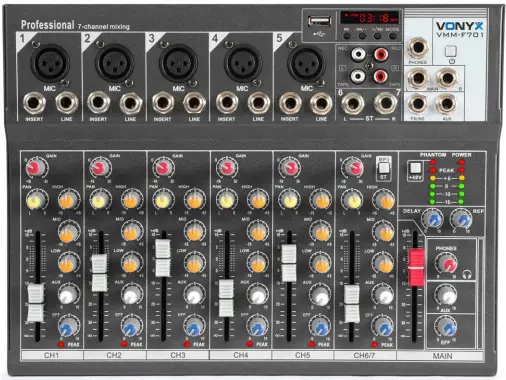
Task: Click the channel 3 XLR MIC input
Action: pos(178,63)
